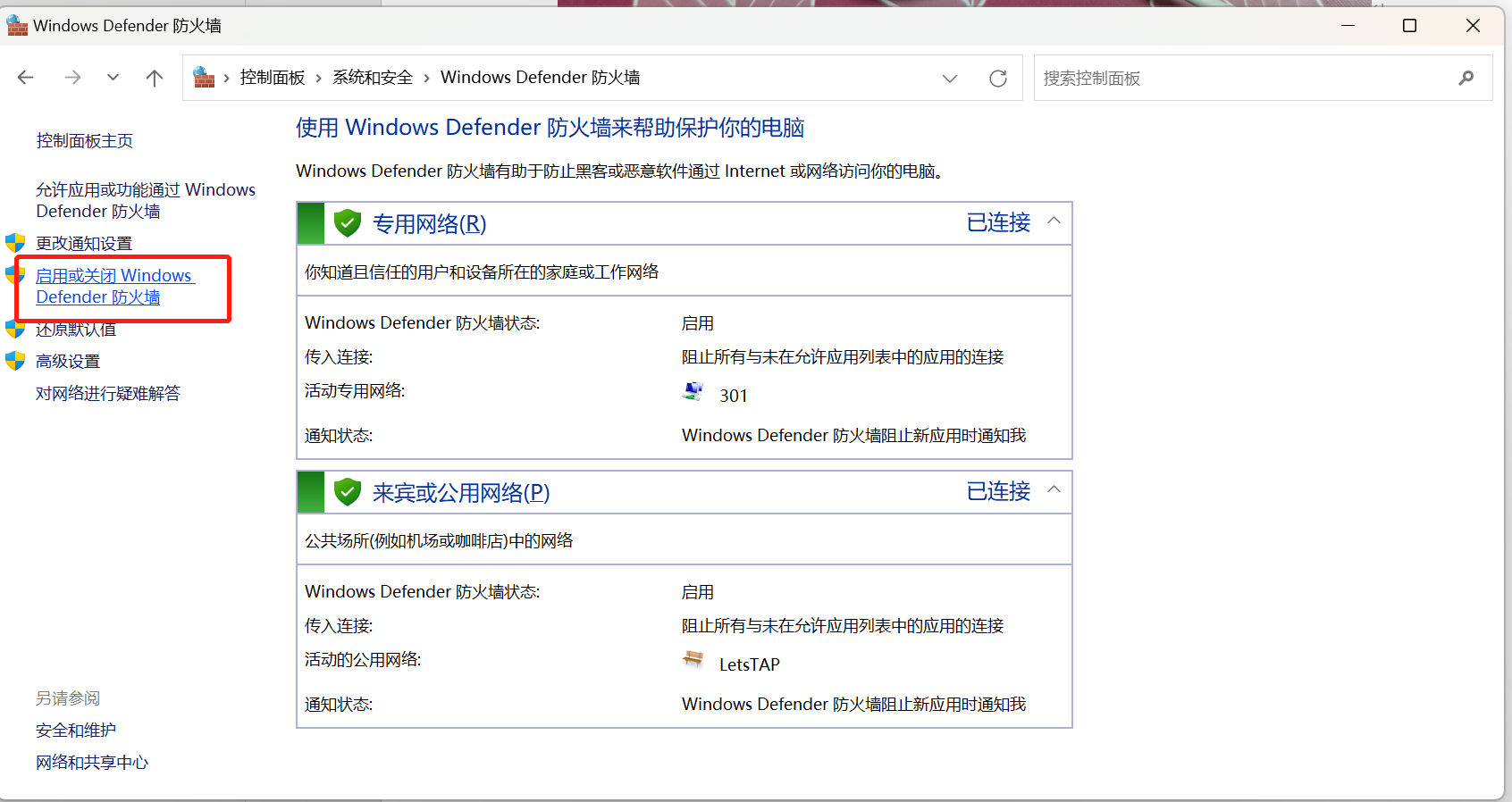The width and height of the screenshot is (1512, 802).
Task: Open 更改通知设置 link
Action: 84,244
